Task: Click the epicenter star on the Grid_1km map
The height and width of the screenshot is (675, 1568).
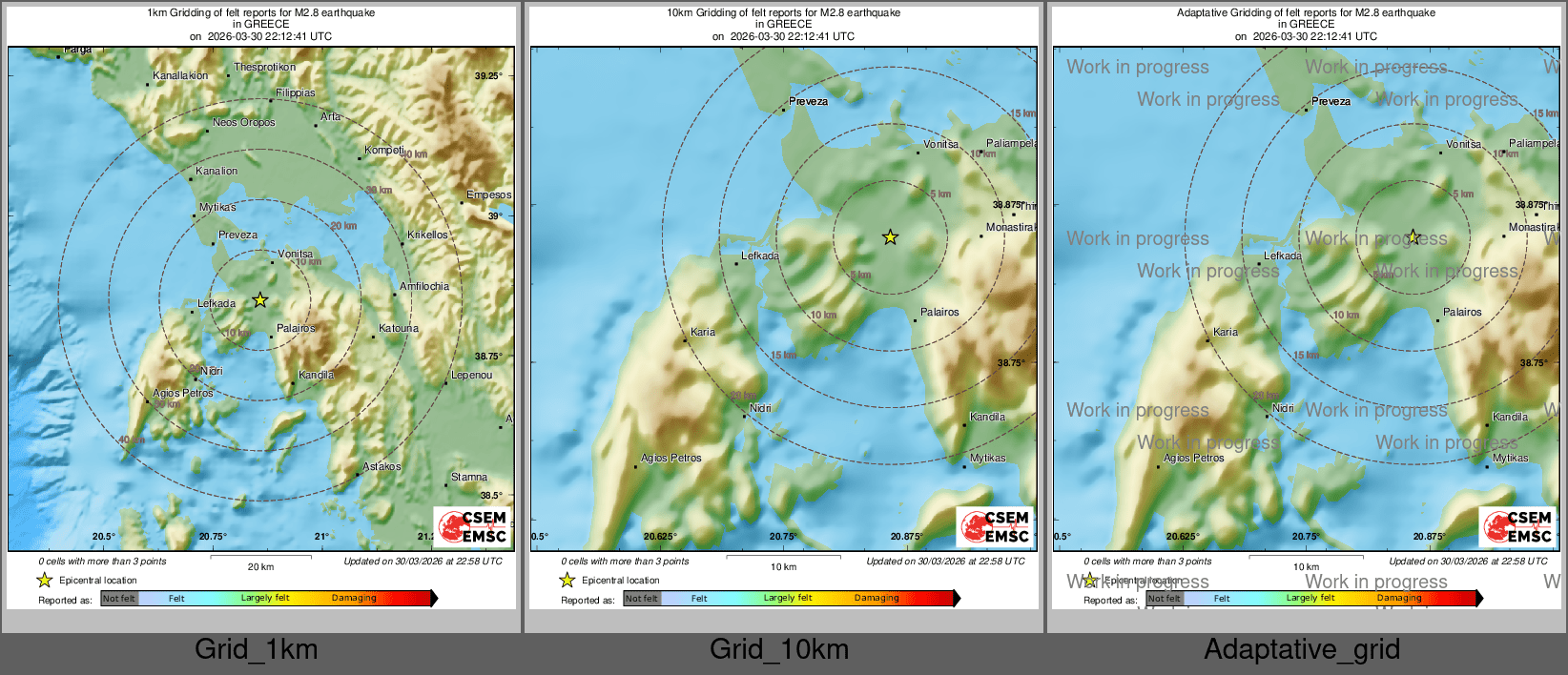Action: pyautogui.click(x=260, y=300)
